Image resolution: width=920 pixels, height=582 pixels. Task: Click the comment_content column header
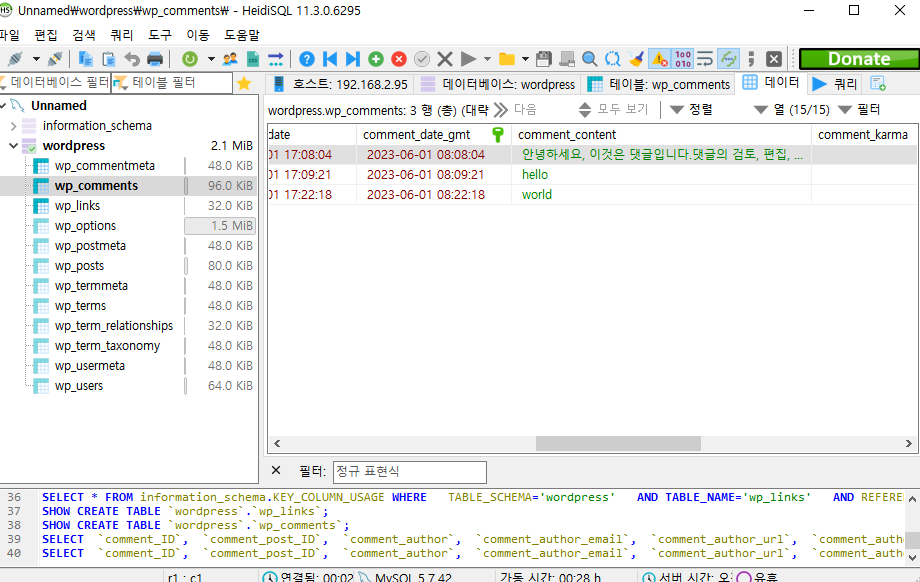(661, 134)
